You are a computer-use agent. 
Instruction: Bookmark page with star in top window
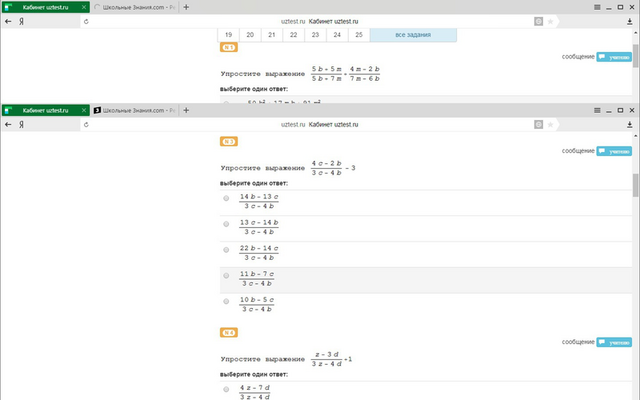(550, 22)
